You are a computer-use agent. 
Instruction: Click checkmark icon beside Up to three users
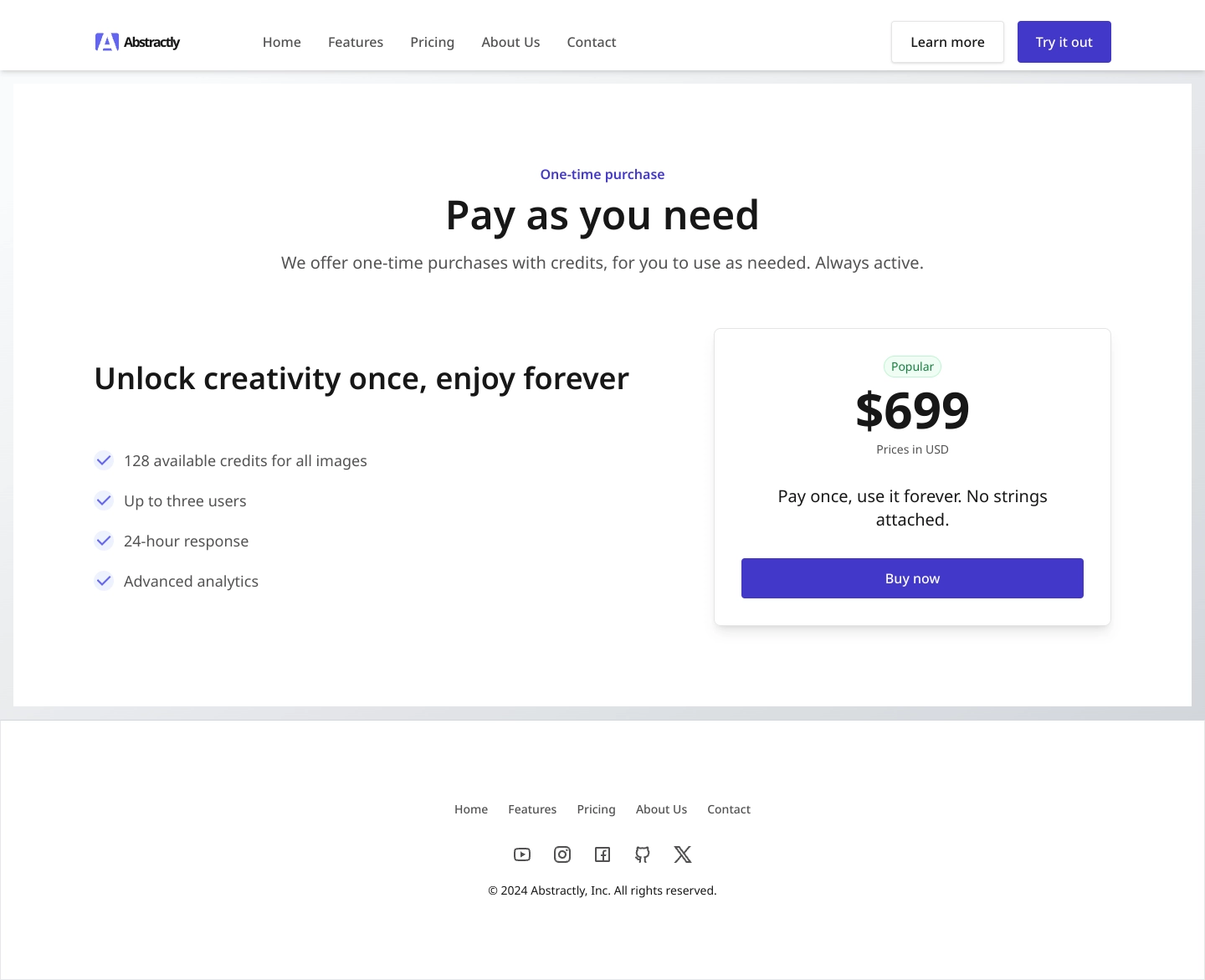(104, 500)
